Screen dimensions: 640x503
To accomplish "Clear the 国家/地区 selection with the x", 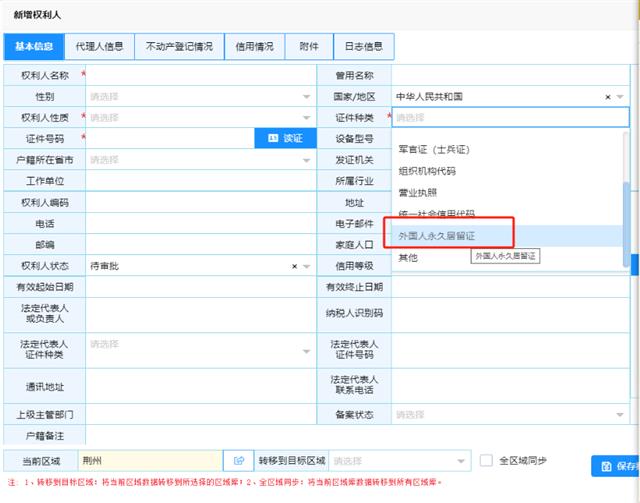I will point(607,97).
